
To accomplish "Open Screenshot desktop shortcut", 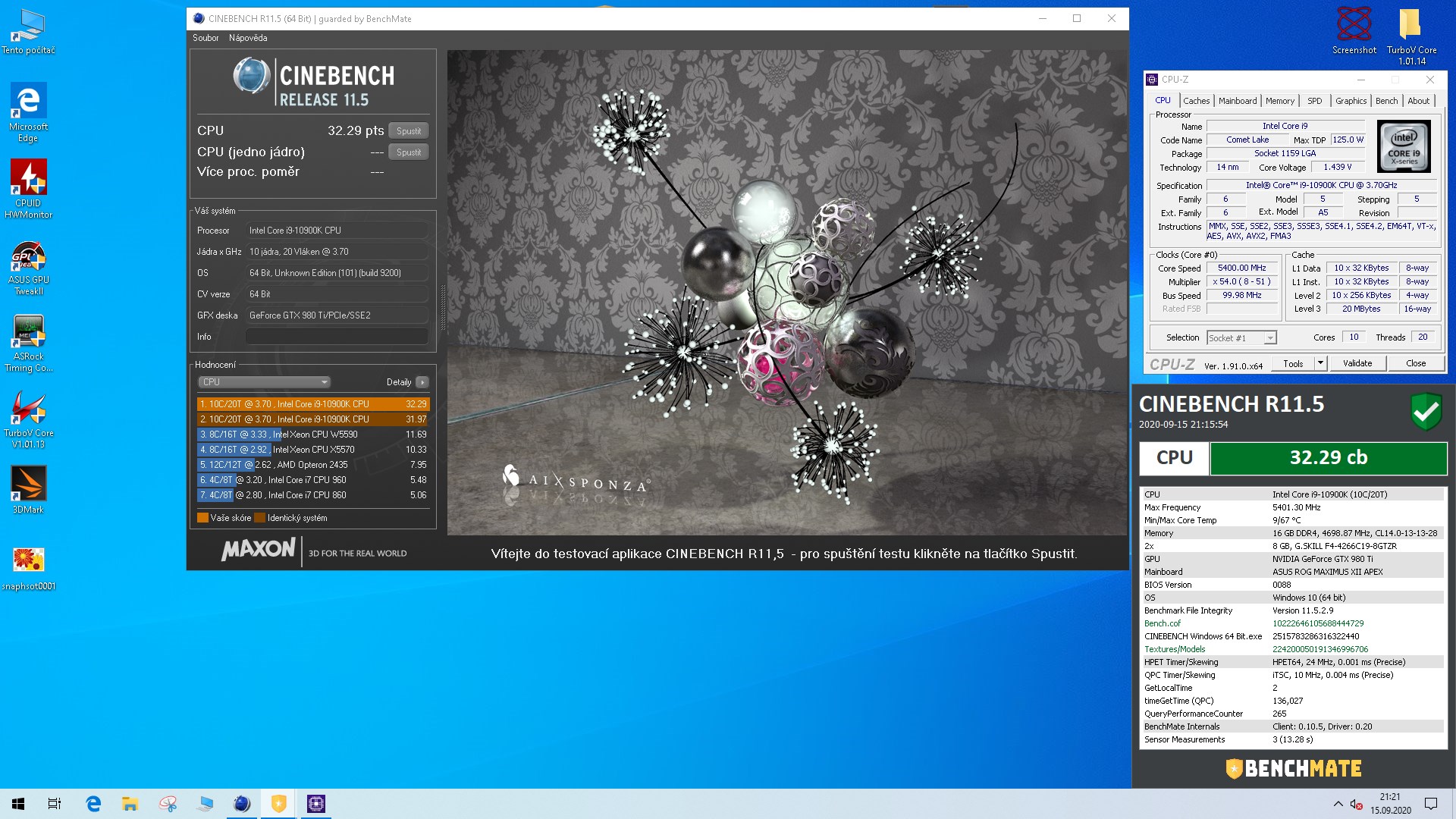I will tap(1354, 30).
